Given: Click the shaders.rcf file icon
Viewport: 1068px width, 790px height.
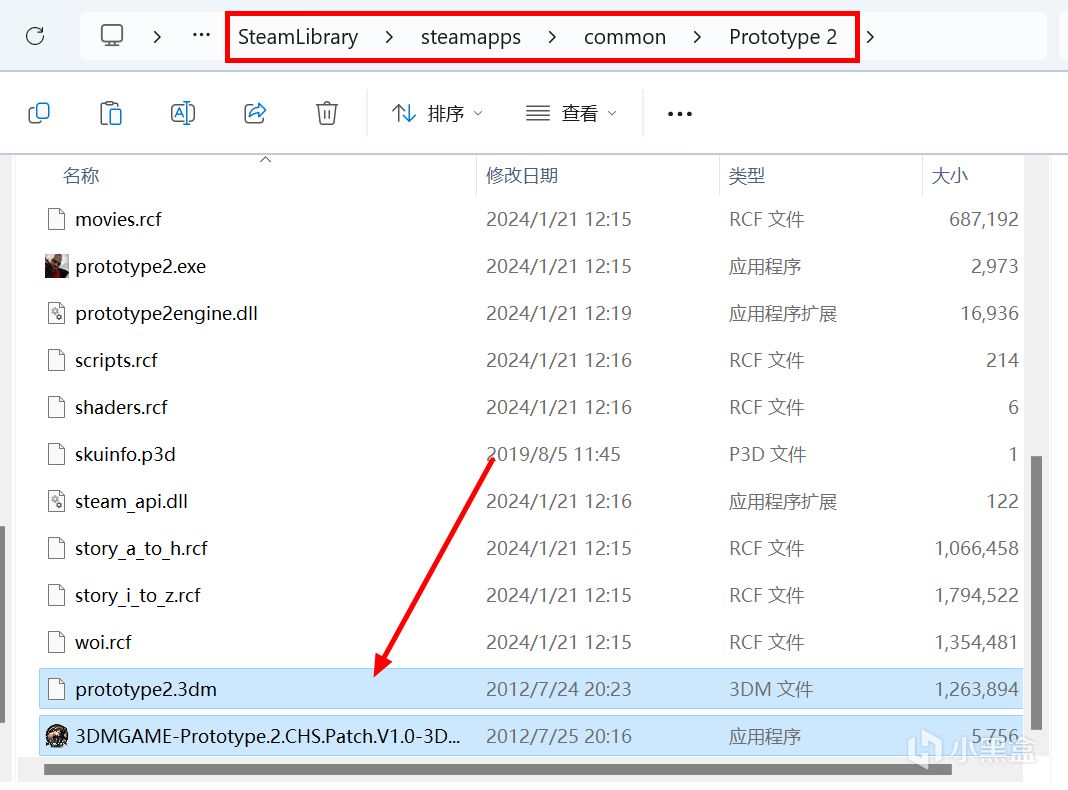Looking at the screenshot, I should [x=57, y=407].
